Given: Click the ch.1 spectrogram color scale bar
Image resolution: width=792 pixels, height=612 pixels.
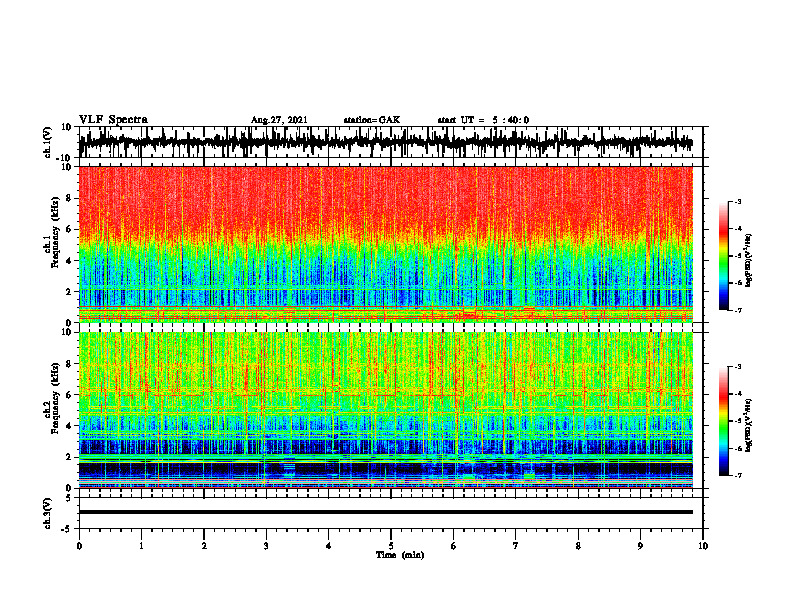Looking at the screenshot, I should point(723,256).
